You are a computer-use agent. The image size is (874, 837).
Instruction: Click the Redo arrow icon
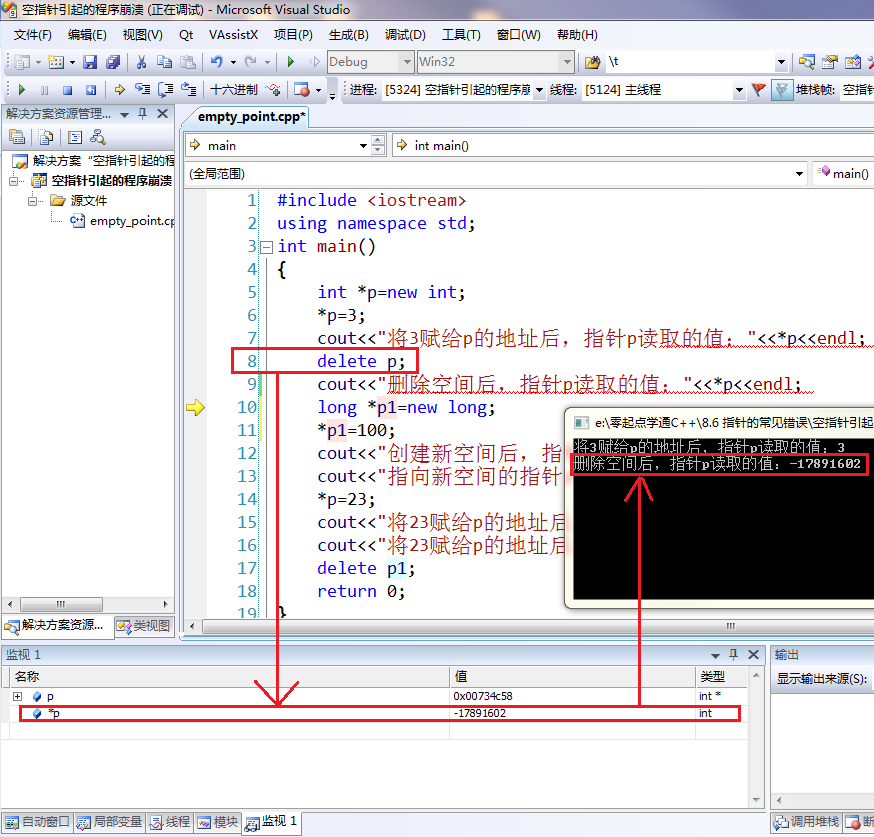(251, 62)
